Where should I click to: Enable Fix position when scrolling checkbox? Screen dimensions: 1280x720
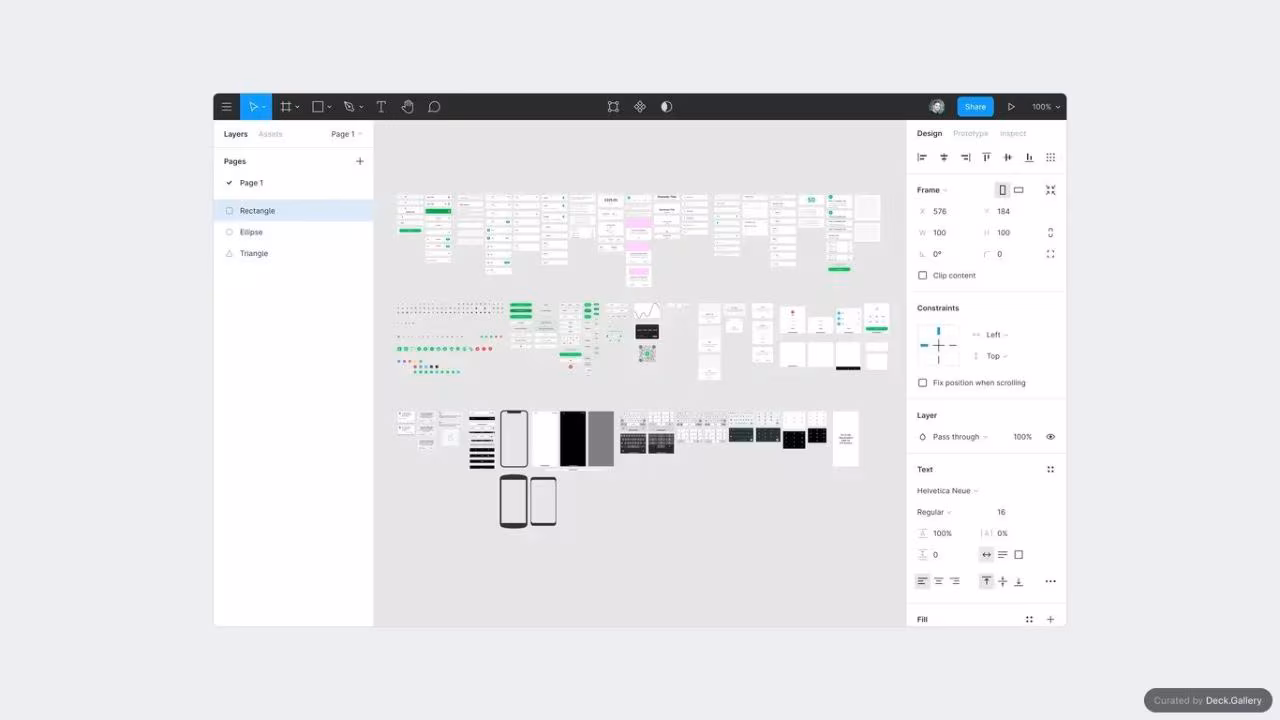922,383
